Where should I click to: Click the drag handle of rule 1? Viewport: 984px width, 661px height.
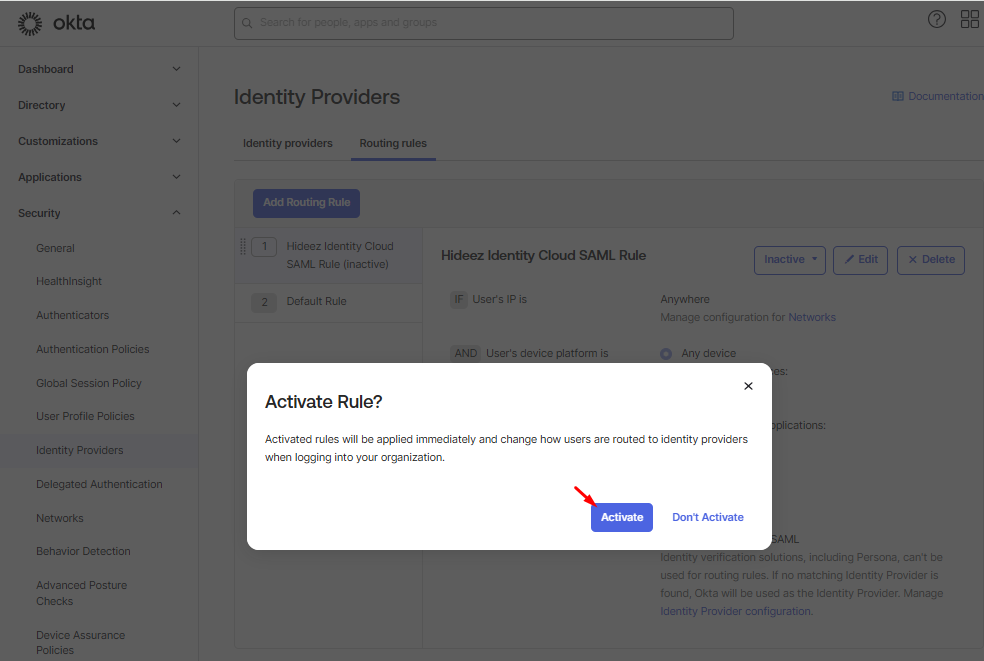[x=243, y=246]
